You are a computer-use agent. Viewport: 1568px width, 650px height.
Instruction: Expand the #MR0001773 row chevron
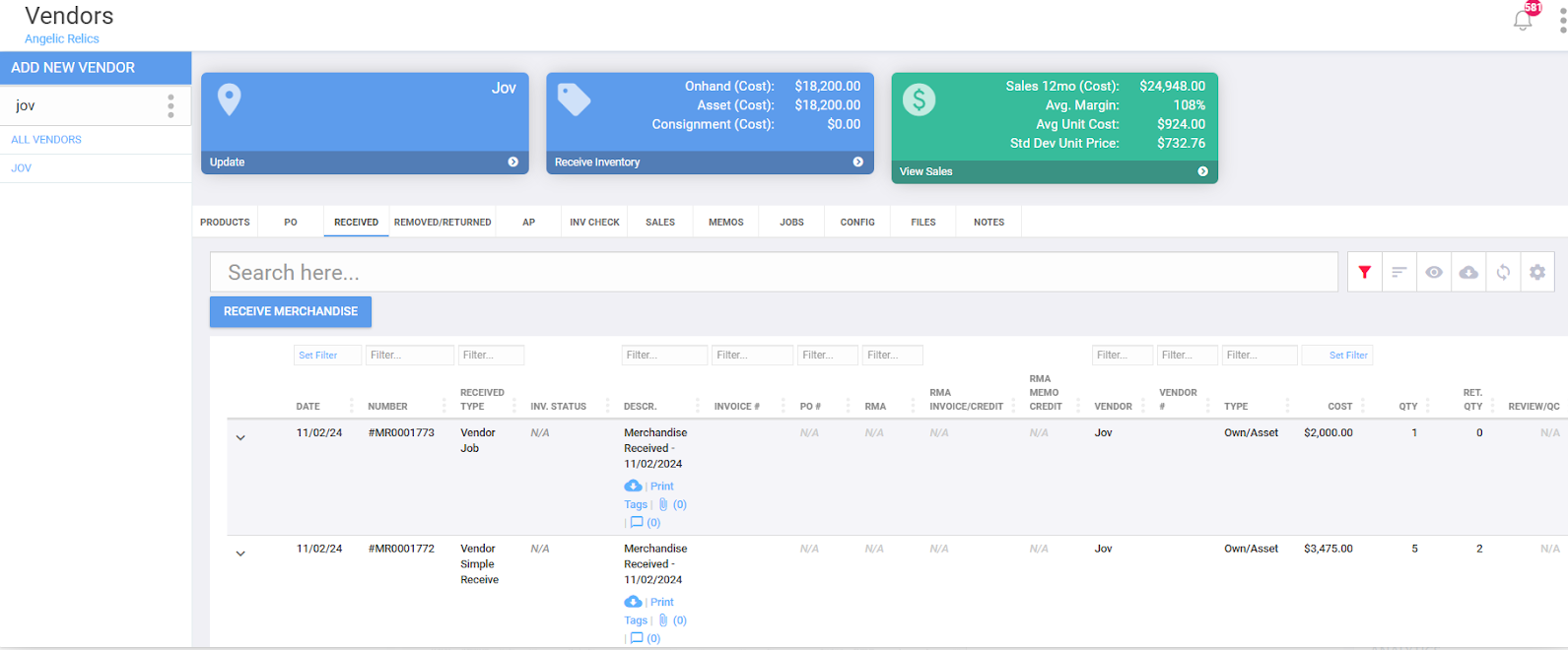(x=240, y=437)
